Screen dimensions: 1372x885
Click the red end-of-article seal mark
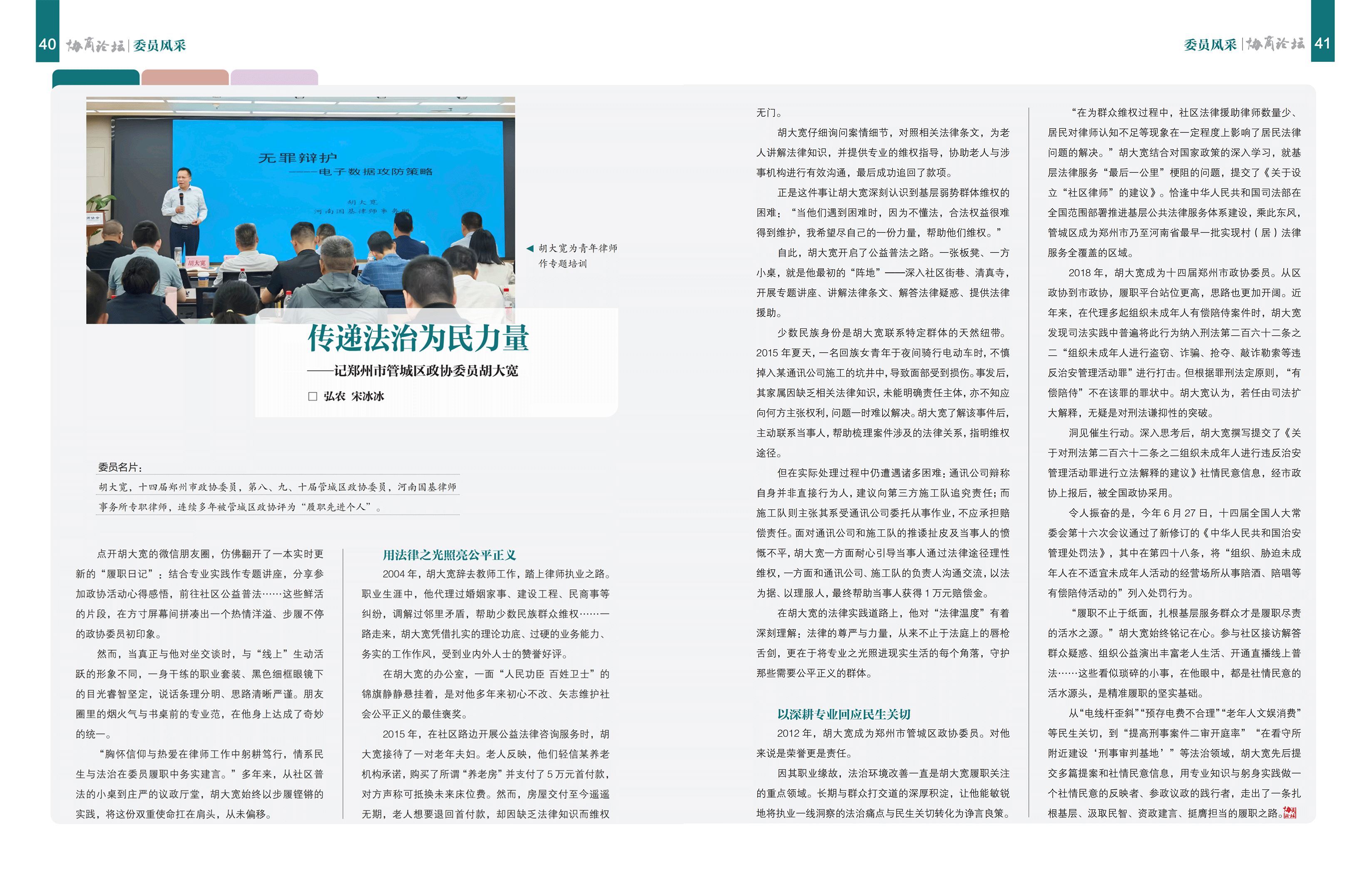click(x=1289, y=812)
